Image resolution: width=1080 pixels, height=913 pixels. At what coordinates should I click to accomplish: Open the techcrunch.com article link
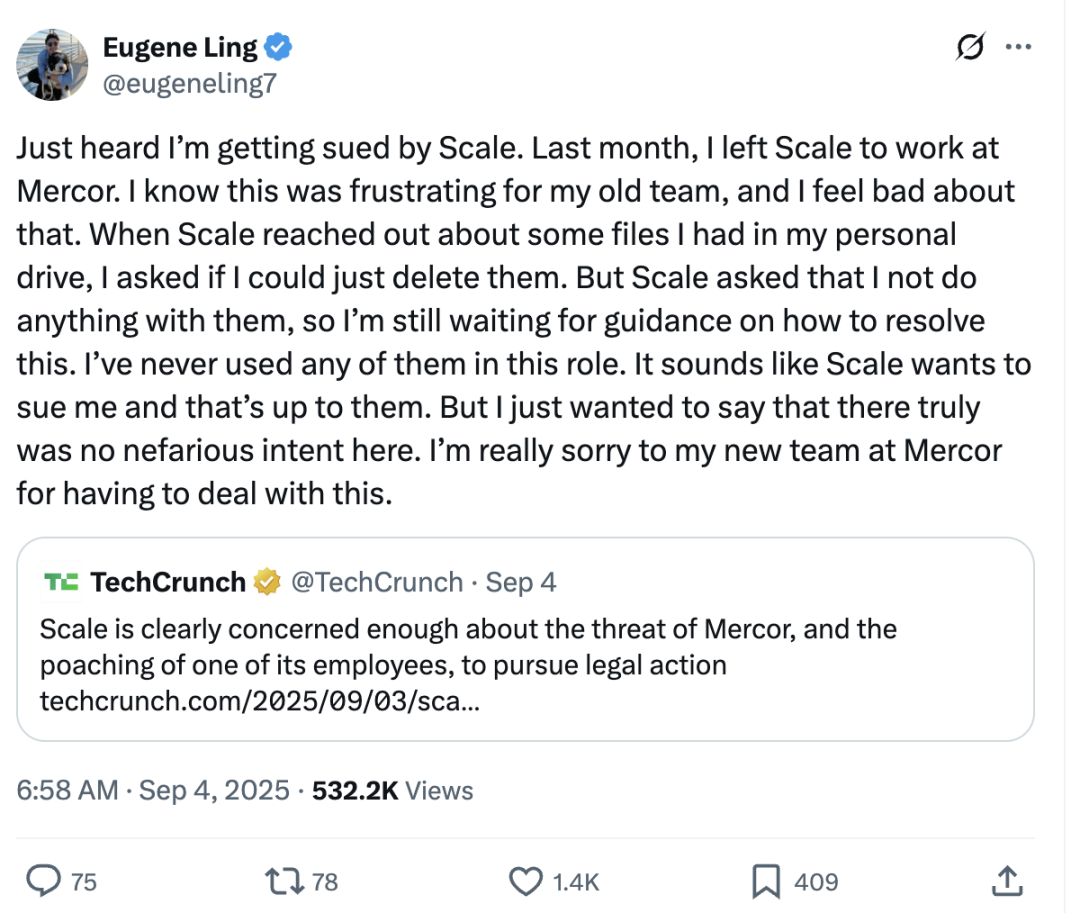point(260,701)
